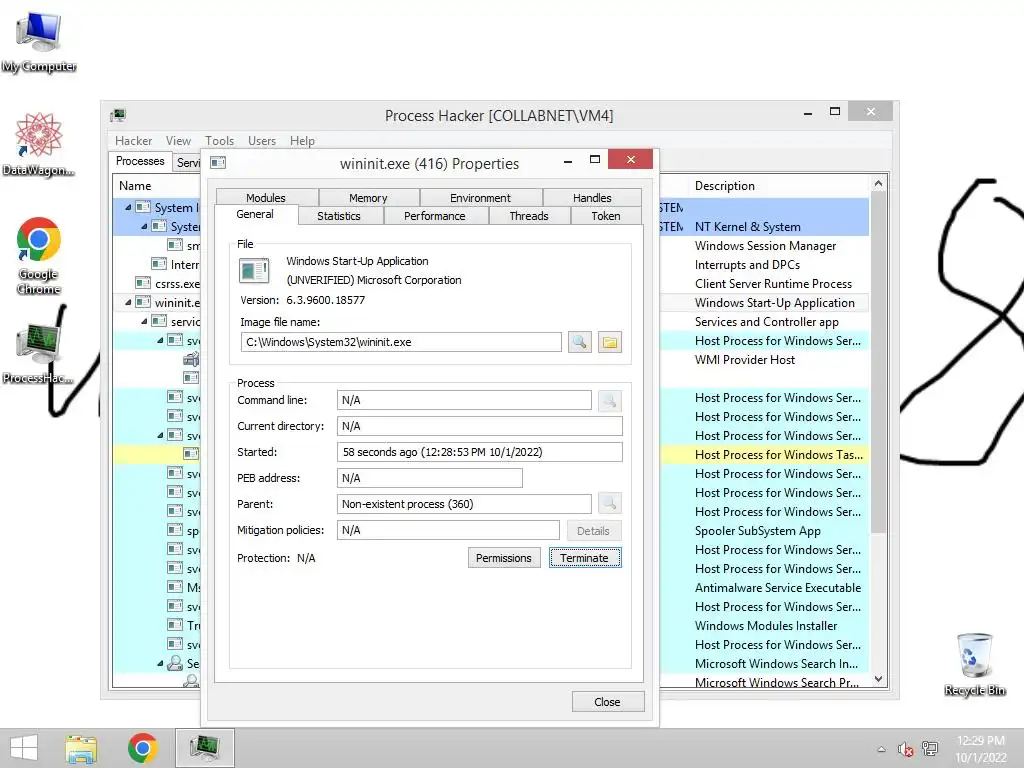Select Windows Modules Installer row
The width and height of the screenshot is (1024, 768).
pos(766,626)
